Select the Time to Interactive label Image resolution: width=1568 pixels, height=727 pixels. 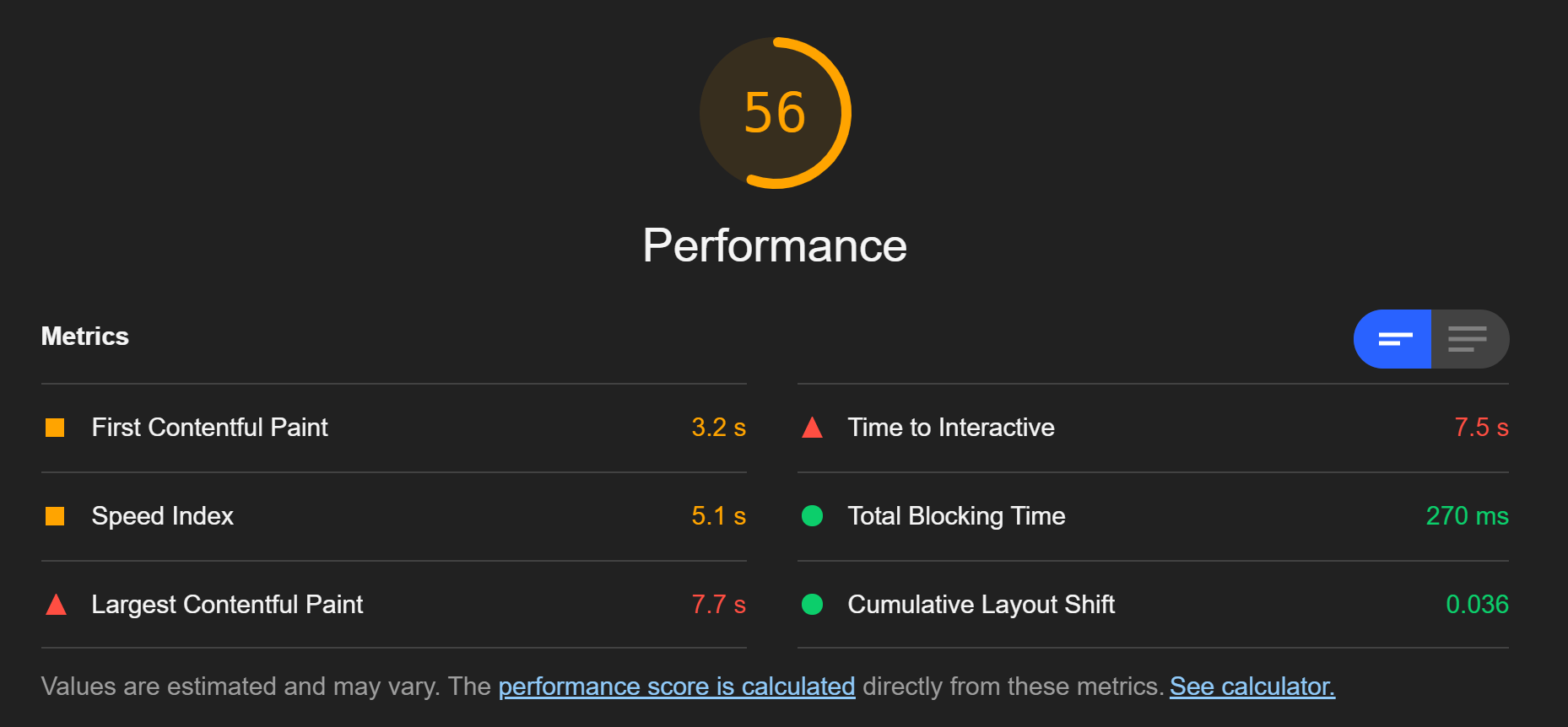tap(951, 428)
